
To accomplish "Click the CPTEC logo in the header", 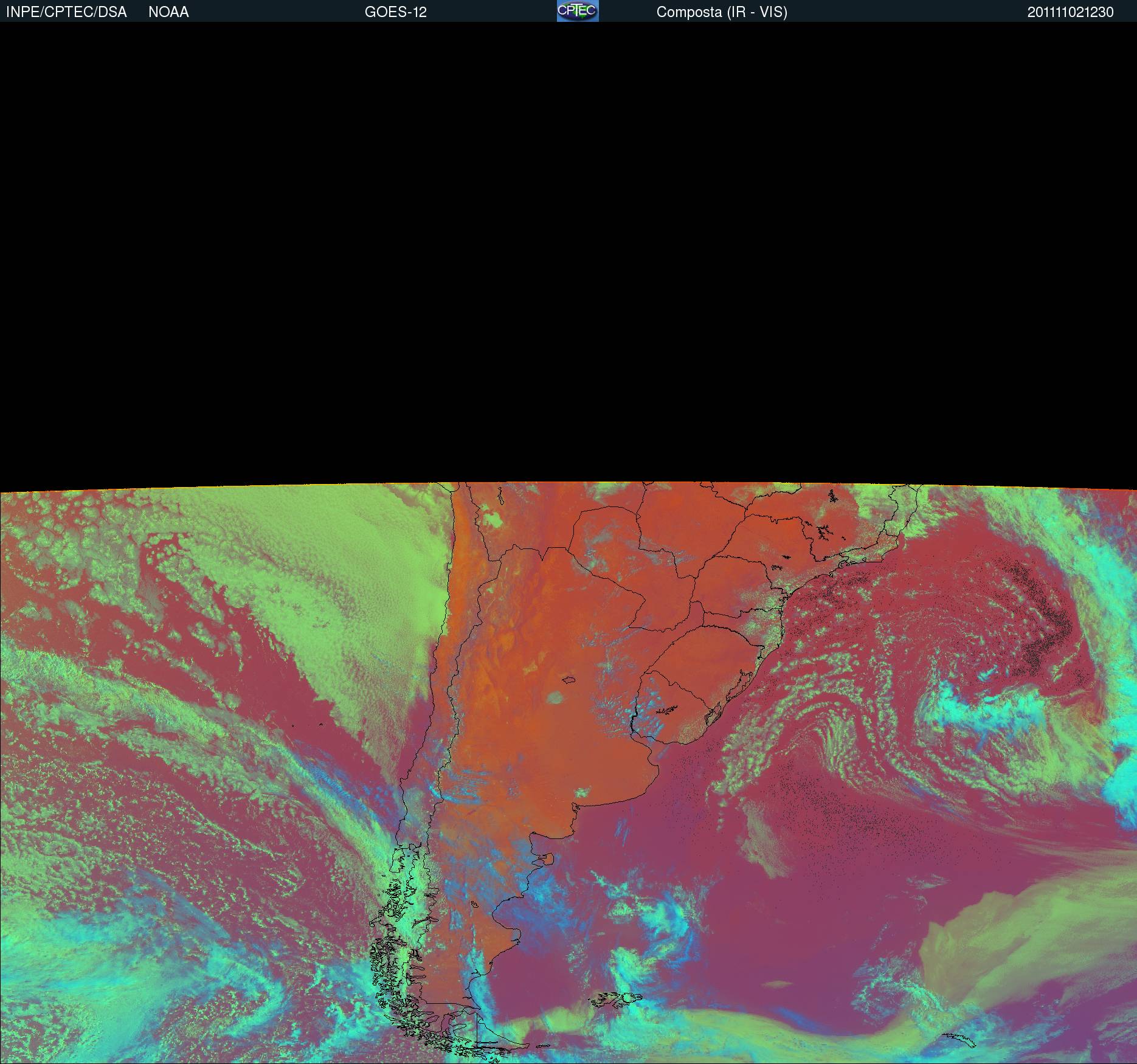I will (x=578, y=11).
